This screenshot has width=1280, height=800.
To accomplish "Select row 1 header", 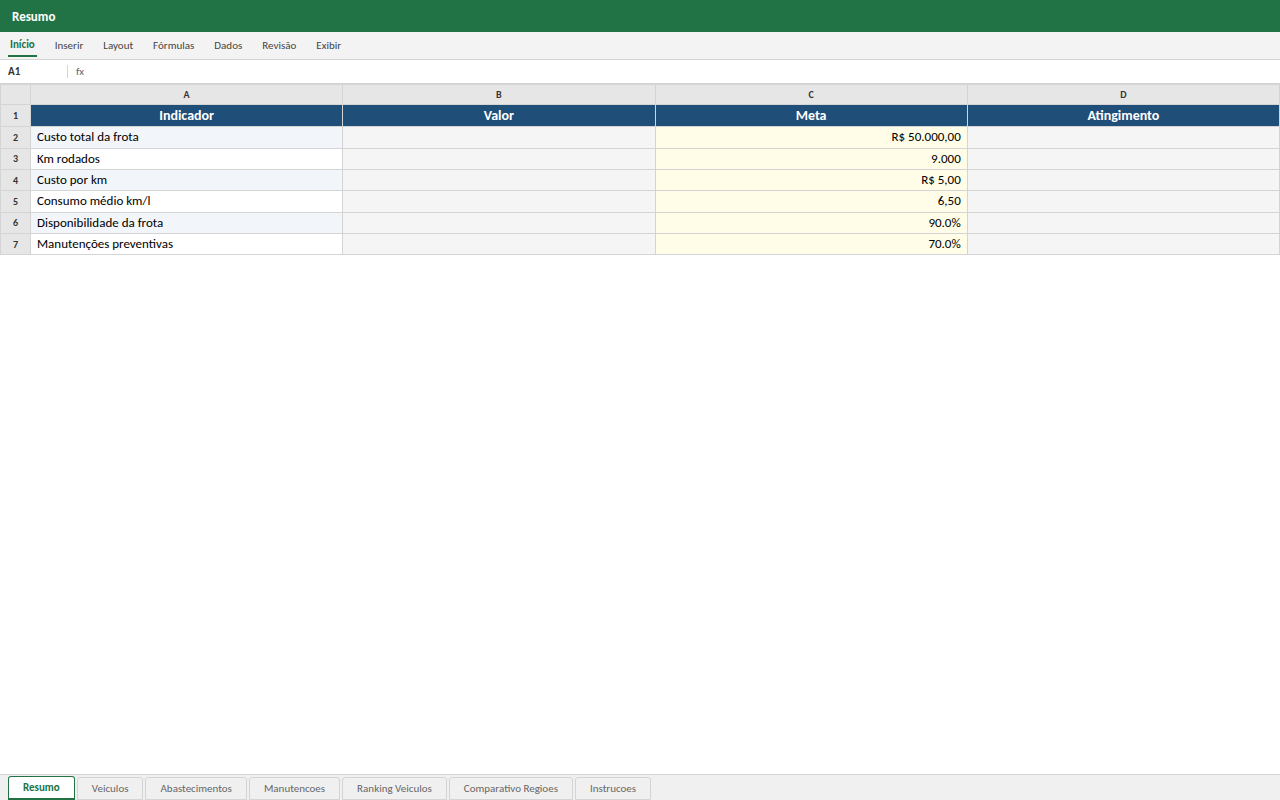I will click(x=15, y=116).
